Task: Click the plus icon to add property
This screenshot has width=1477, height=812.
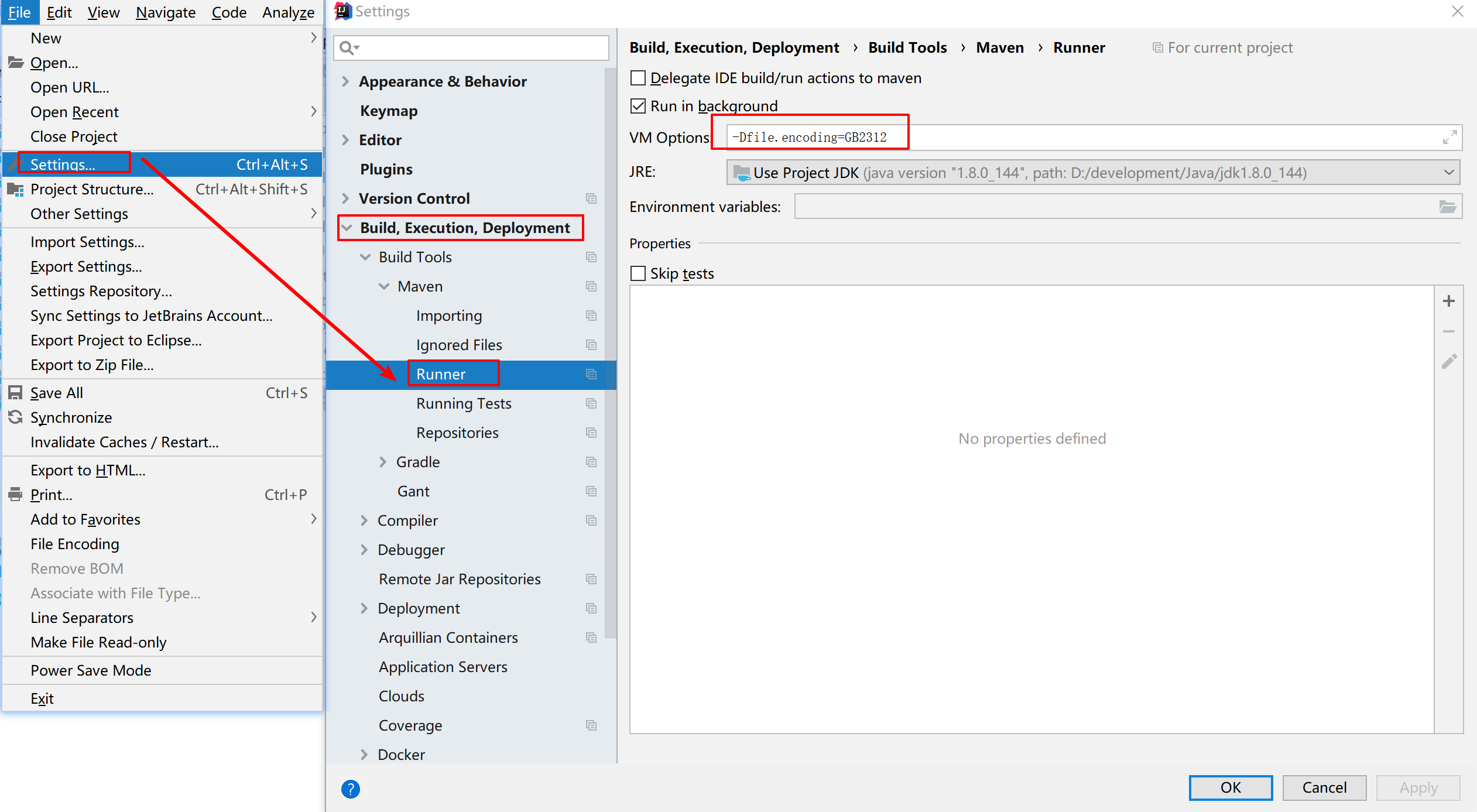Action: coord(1448,301)
